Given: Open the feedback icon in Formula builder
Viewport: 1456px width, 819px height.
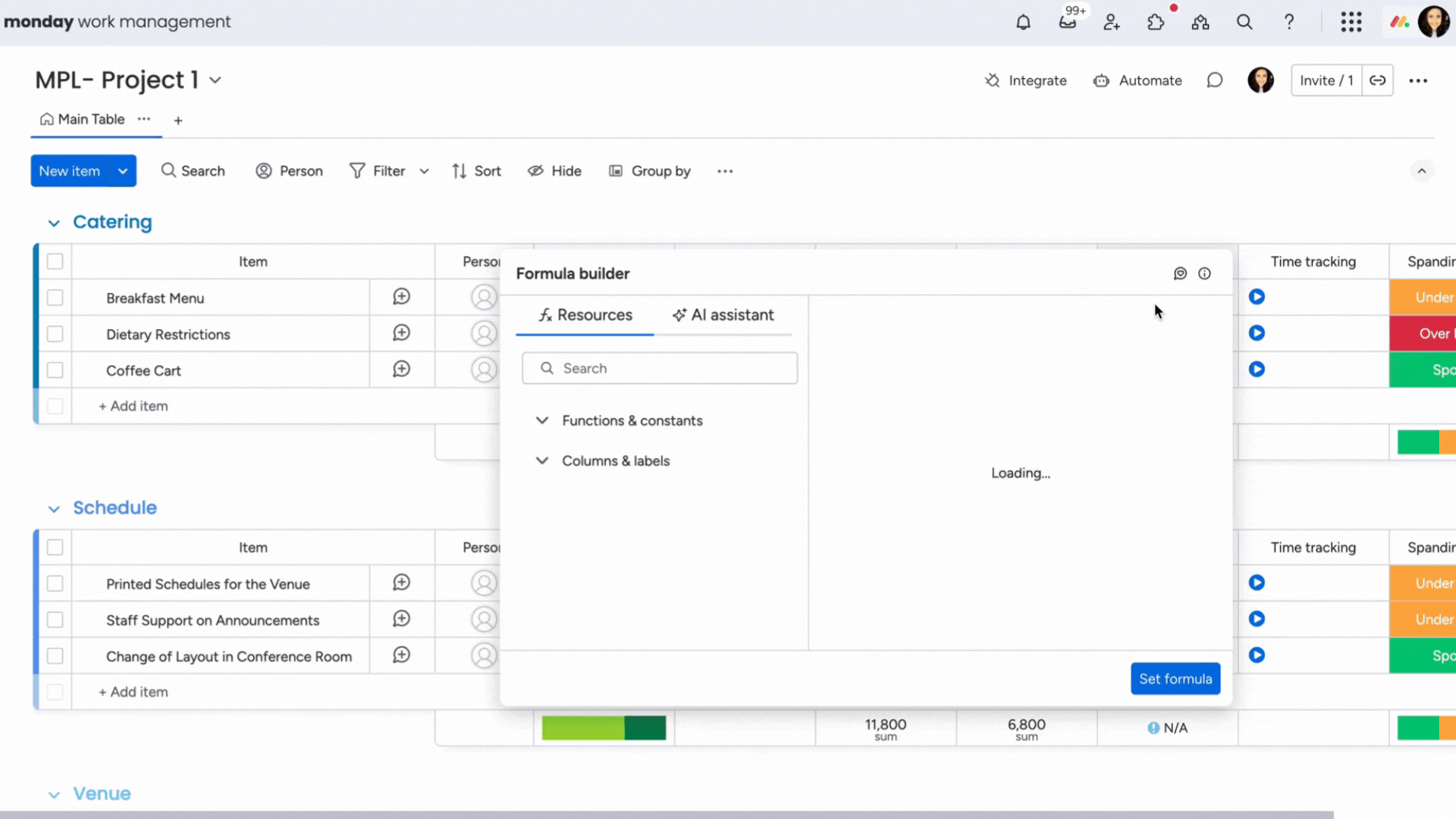Looking at the screenshot, I should point(1180,273).
